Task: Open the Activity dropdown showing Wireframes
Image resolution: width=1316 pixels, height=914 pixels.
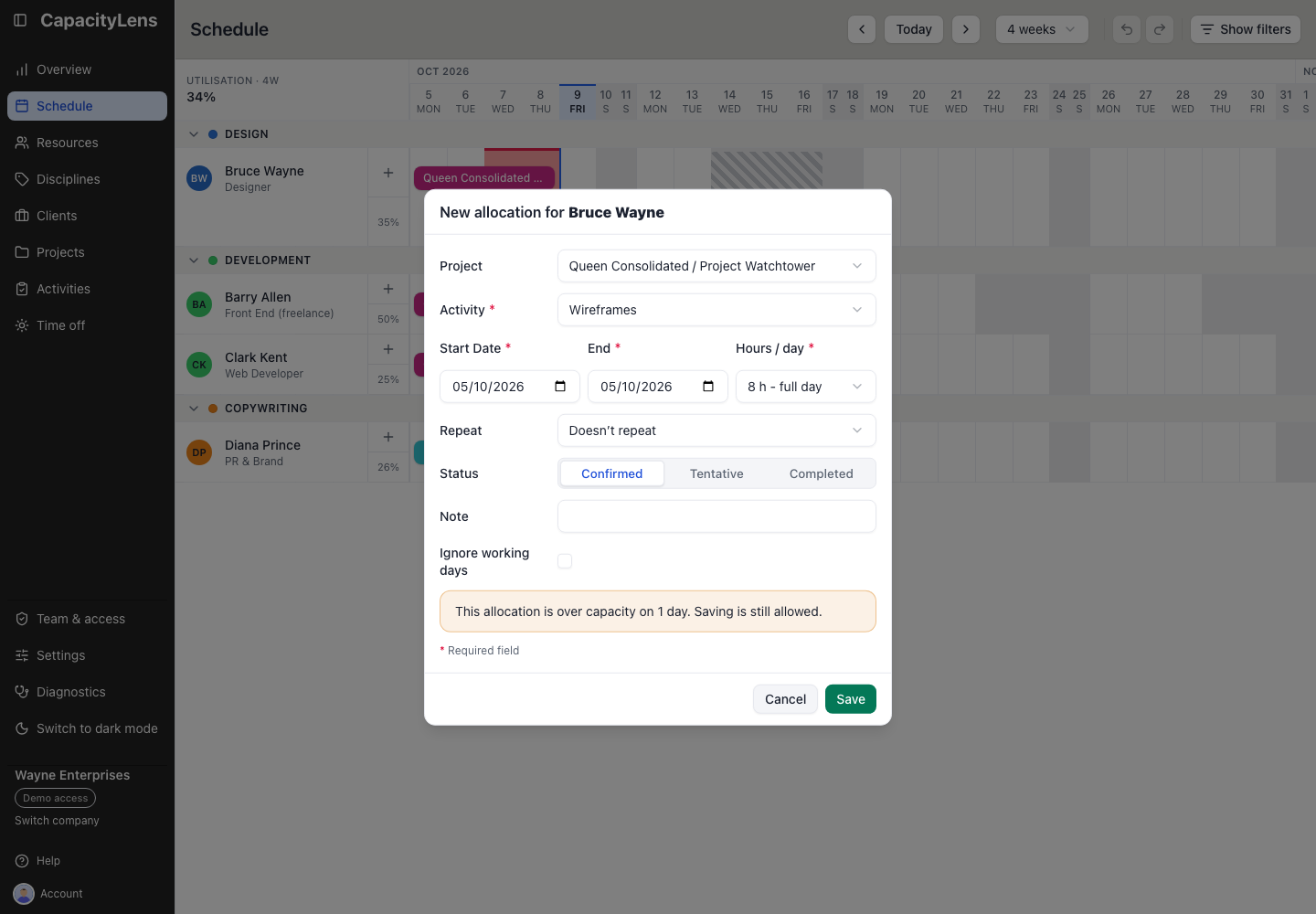Action: click(716, 310)
